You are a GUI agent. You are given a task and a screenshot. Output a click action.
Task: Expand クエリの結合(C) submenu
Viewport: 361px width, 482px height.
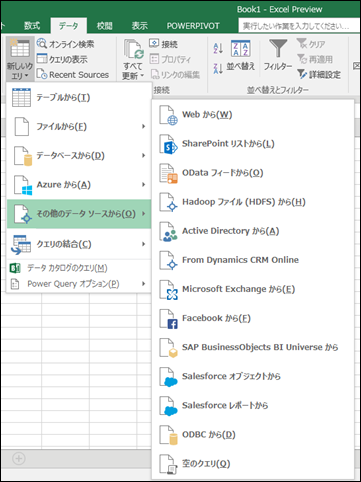79,244
